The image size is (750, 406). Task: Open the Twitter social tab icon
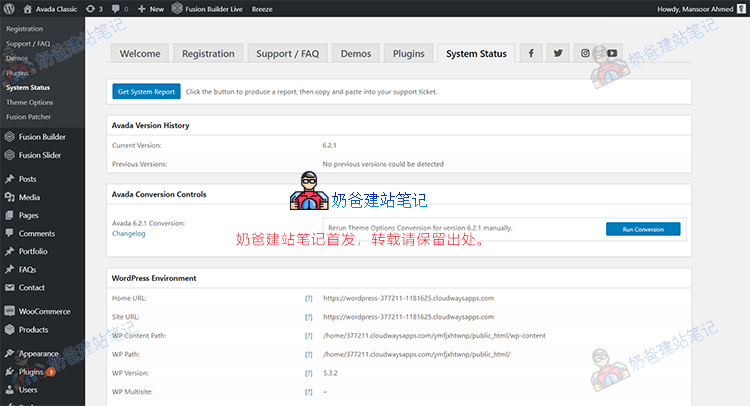click(x=558, y=53)
